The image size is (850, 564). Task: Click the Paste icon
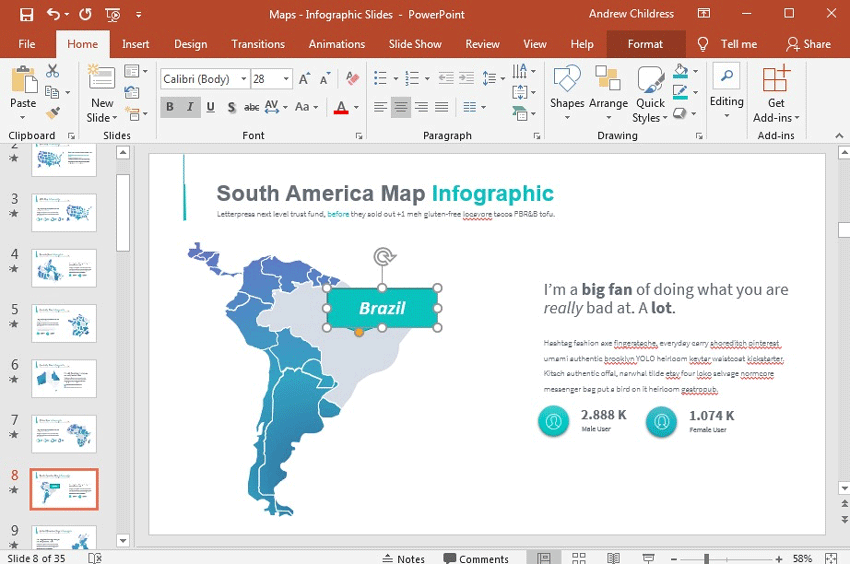(x=23, y=80)
